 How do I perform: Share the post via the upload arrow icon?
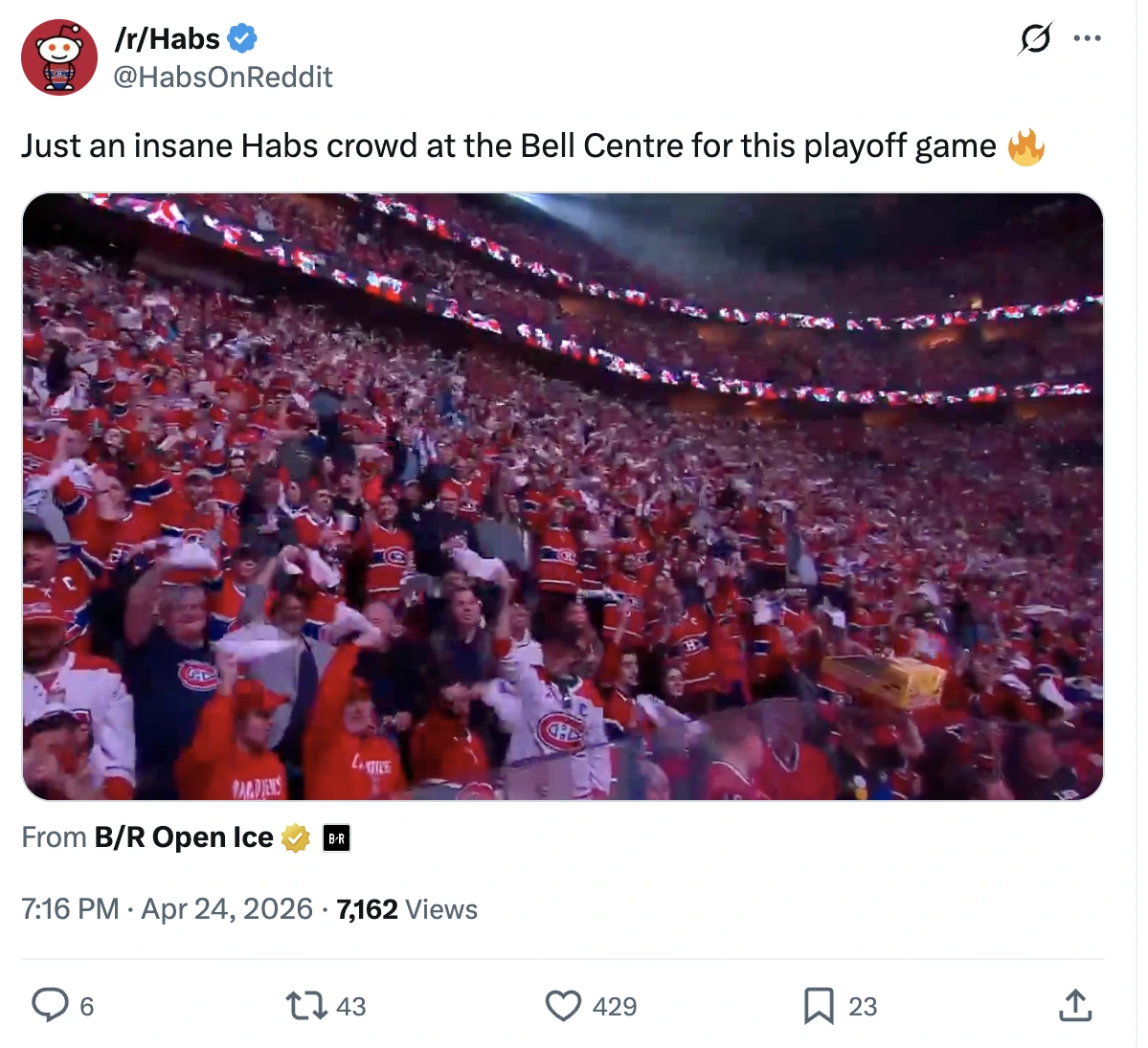coord(1075,1006)
